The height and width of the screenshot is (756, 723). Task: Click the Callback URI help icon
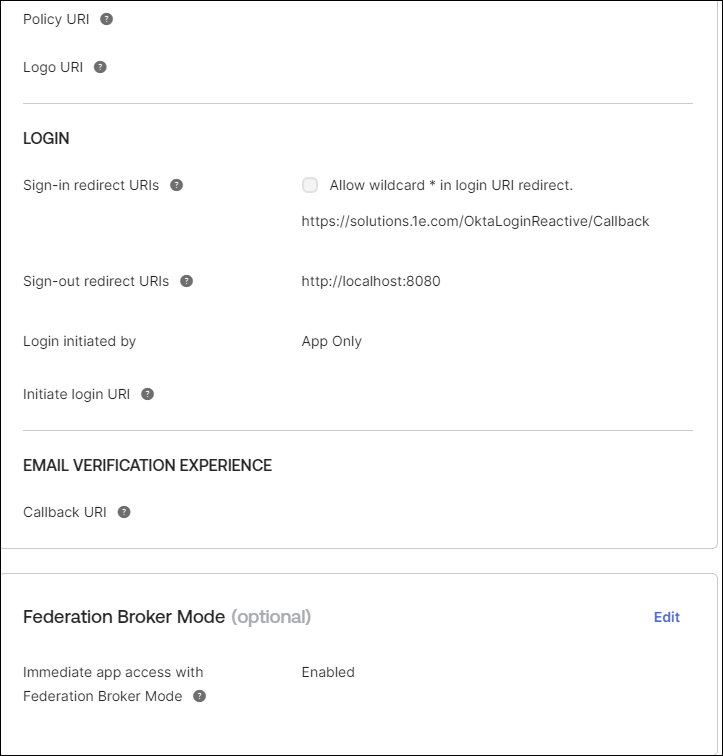coord(124,512)
